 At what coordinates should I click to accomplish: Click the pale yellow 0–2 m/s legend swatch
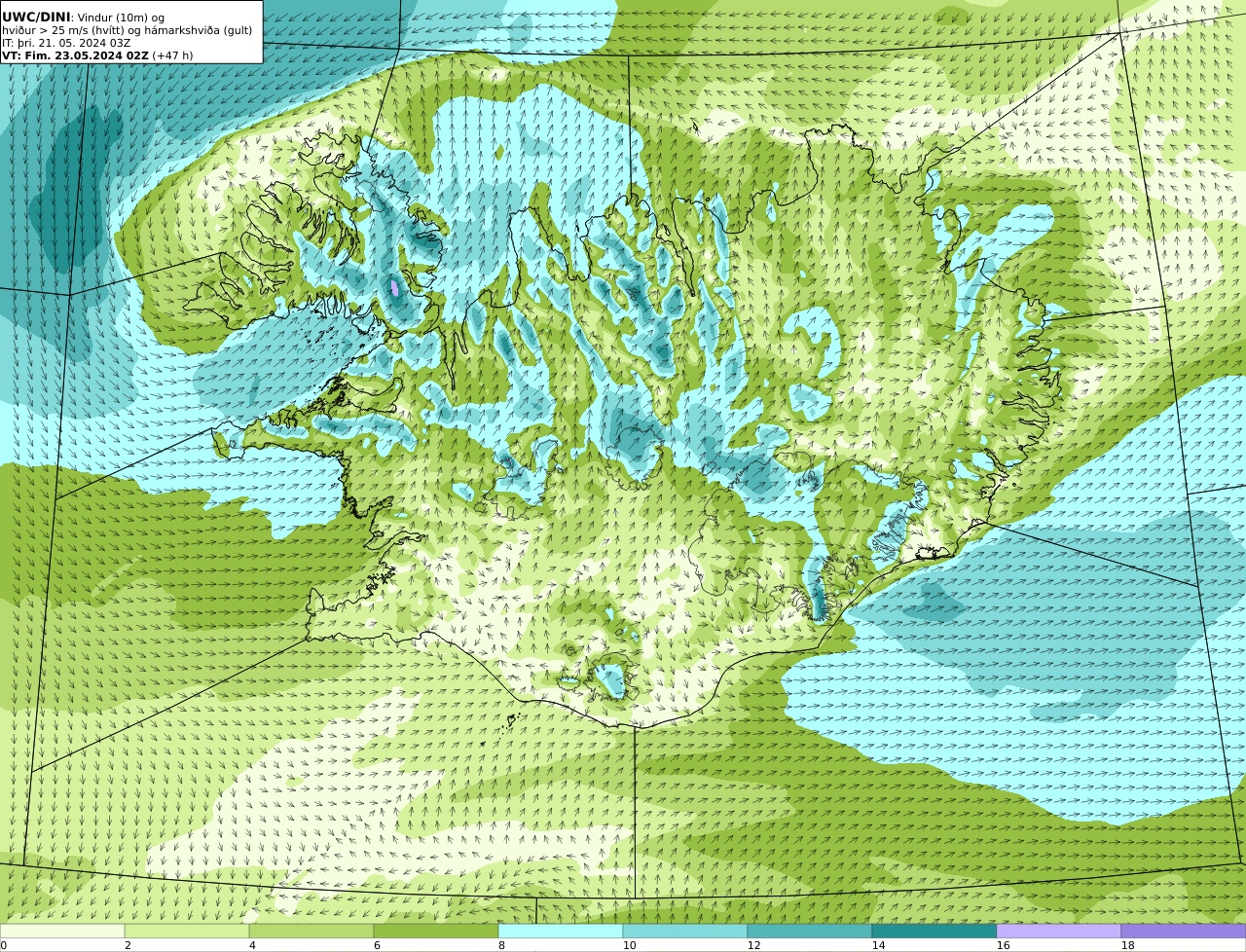click(62, 931)
